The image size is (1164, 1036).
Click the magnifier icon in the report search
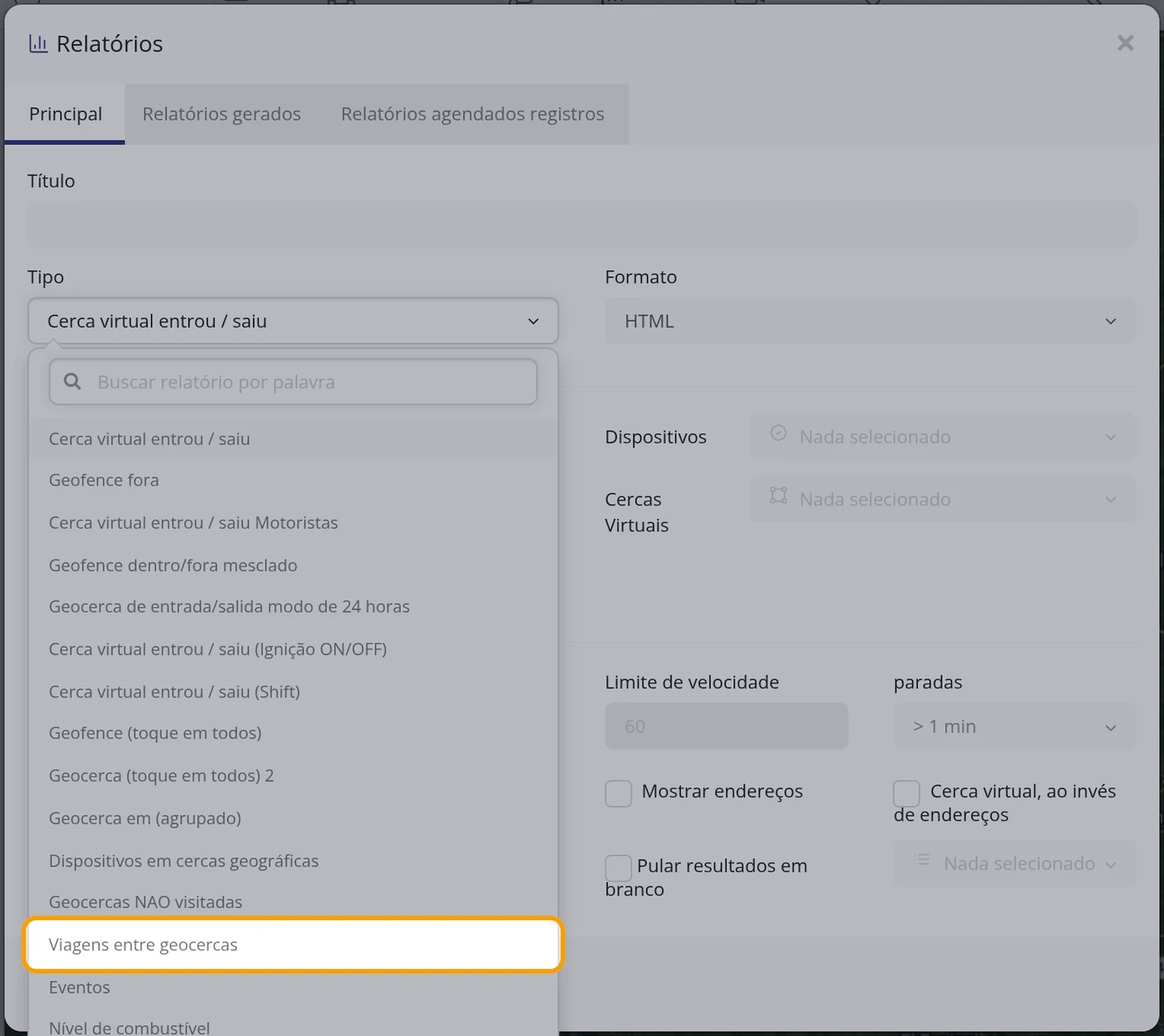pos(73,382)
